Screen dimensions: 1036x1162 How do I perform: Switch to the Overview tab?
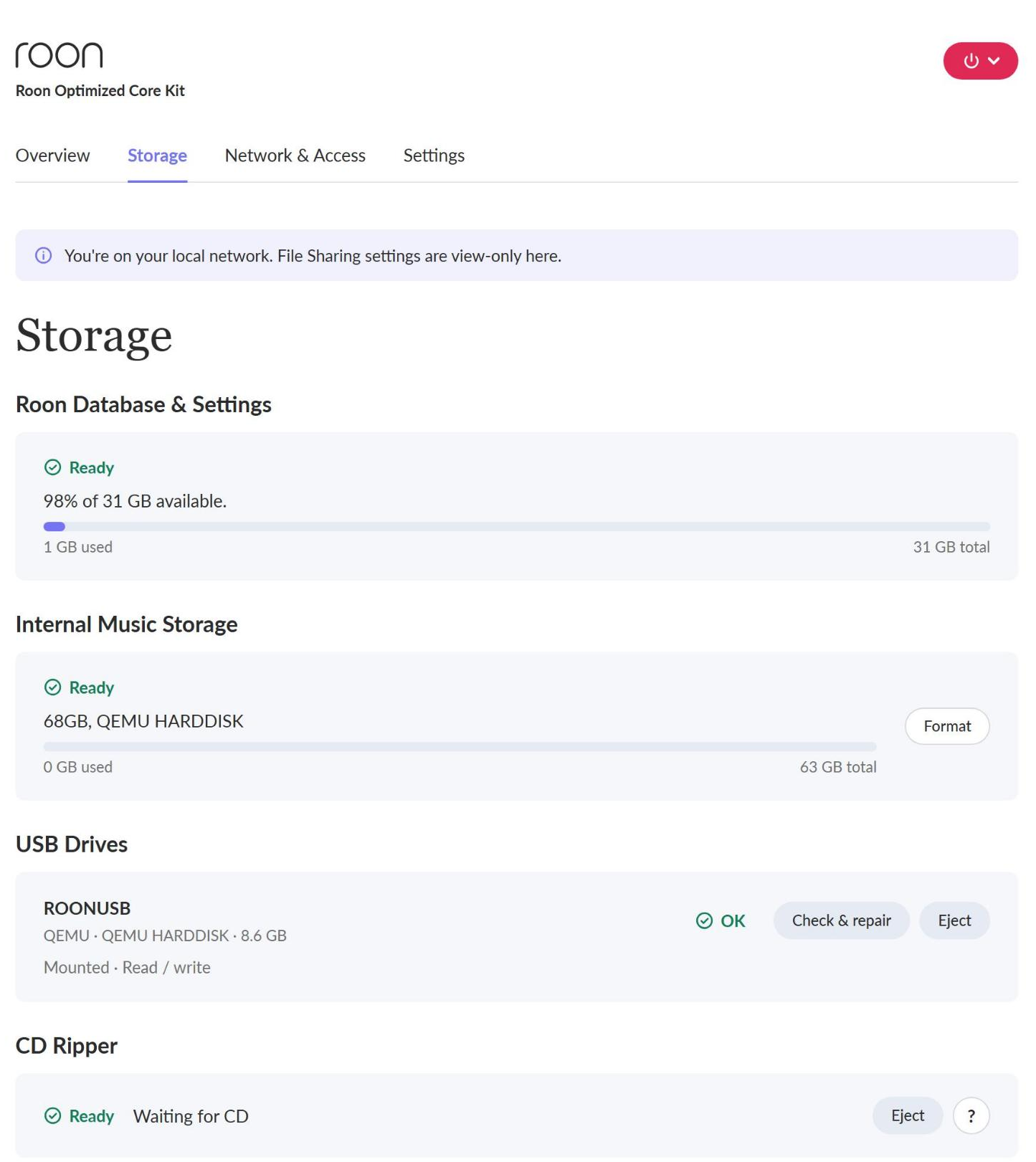click(53, 156)
